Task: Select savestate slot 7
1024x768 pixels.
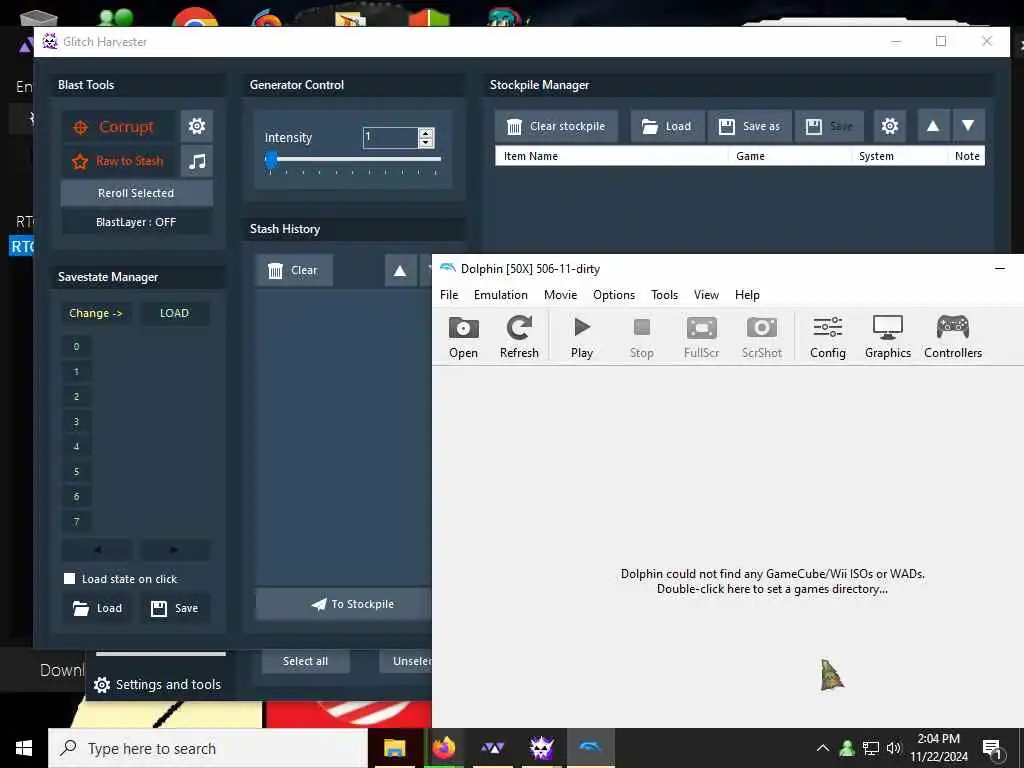Action: click(x=76, y=521)
